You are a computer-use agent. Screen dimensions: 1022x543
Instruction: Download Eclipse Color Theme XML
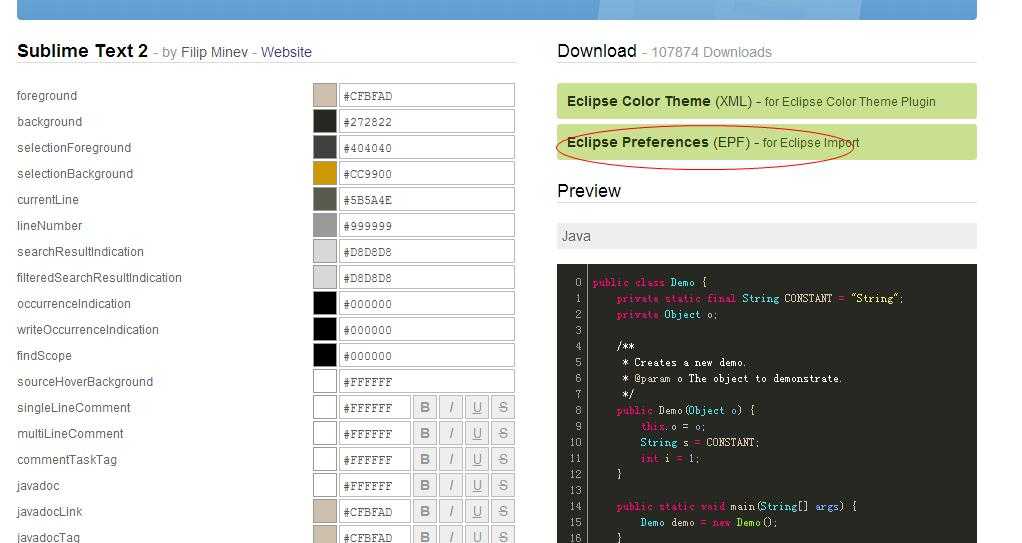(766, 101)
